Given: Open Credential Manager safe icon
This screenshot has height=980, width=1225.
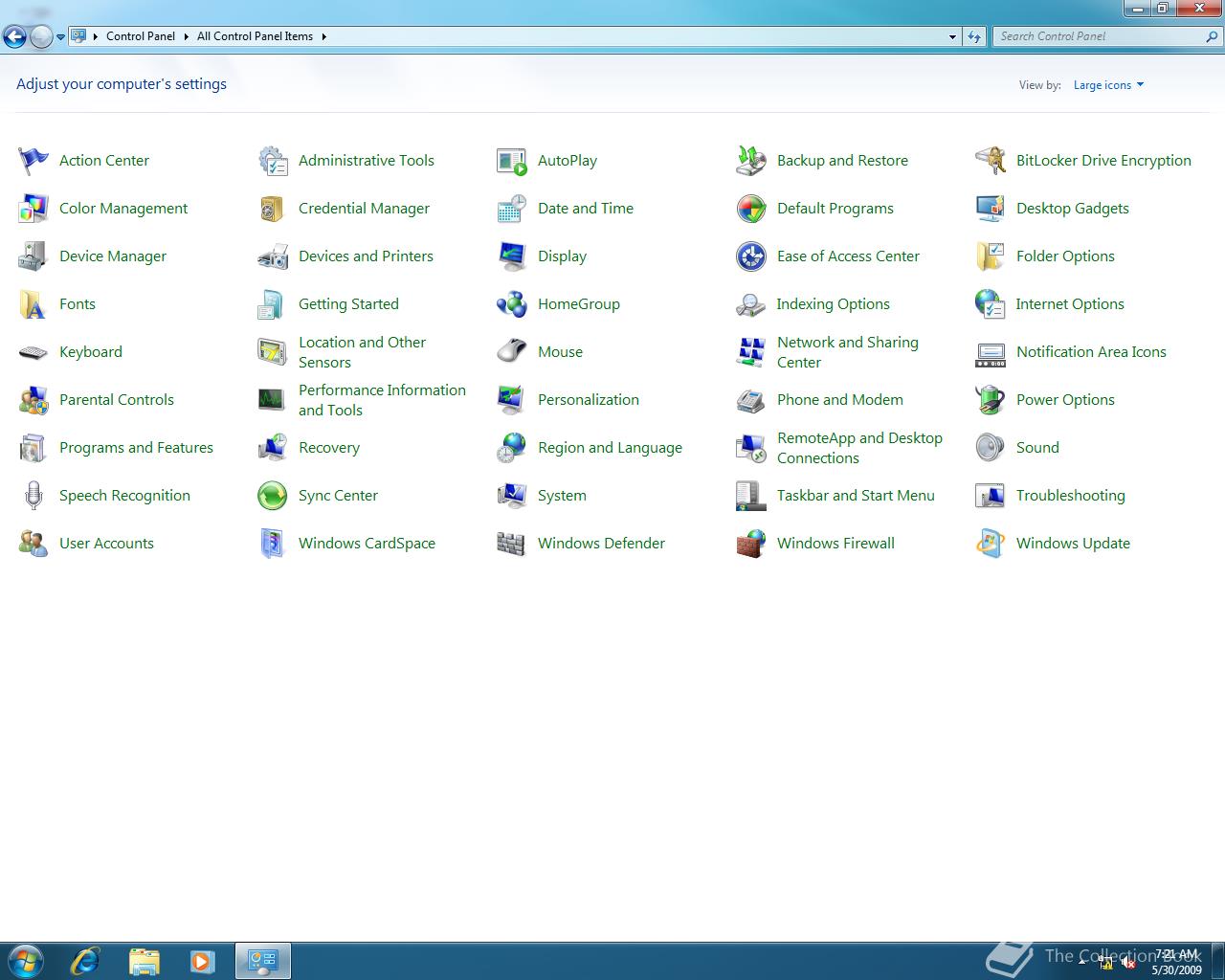Looking at the screenshot, I should (273, 209).
